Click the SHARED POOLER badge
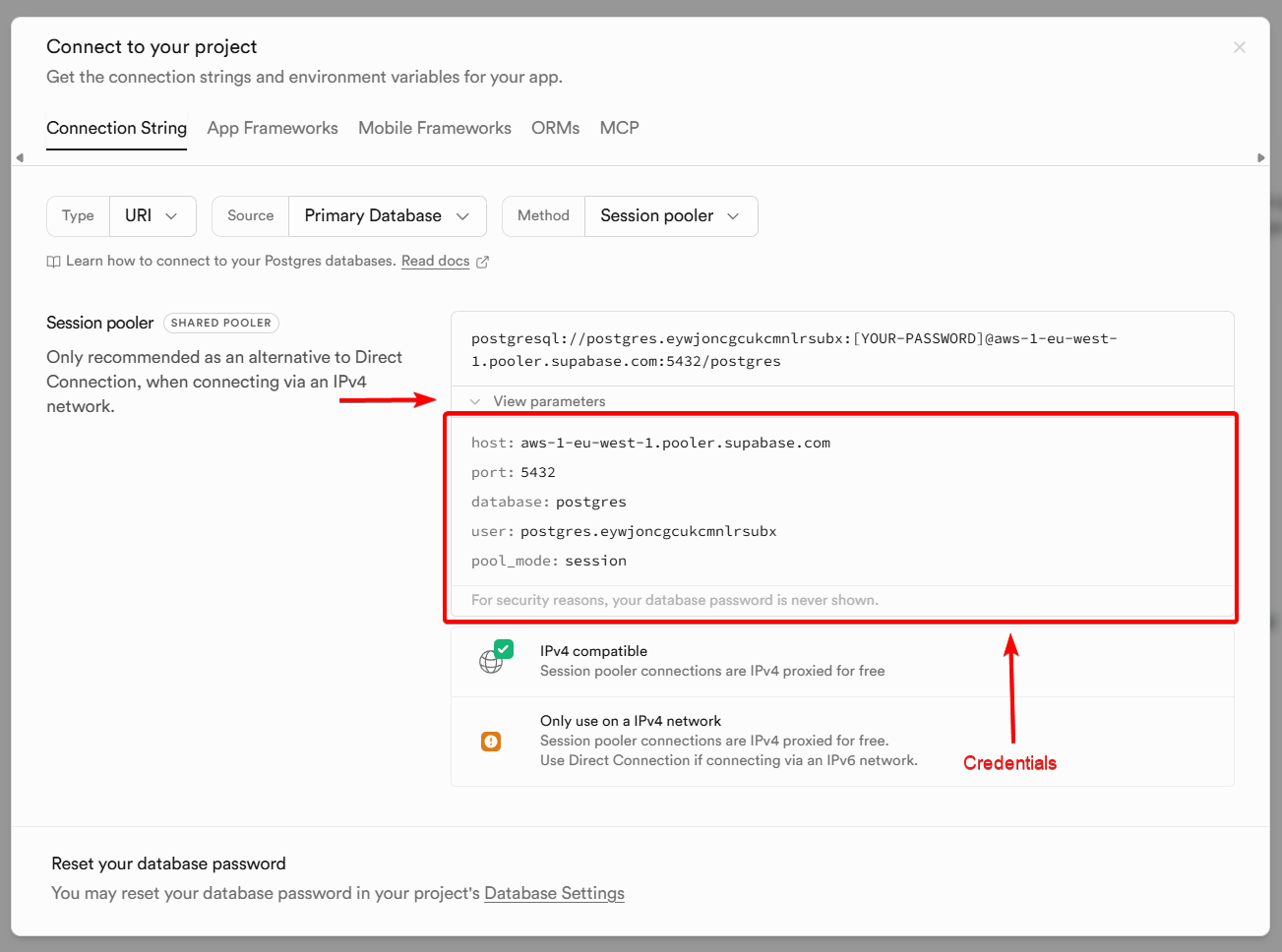 click(220, 323)
